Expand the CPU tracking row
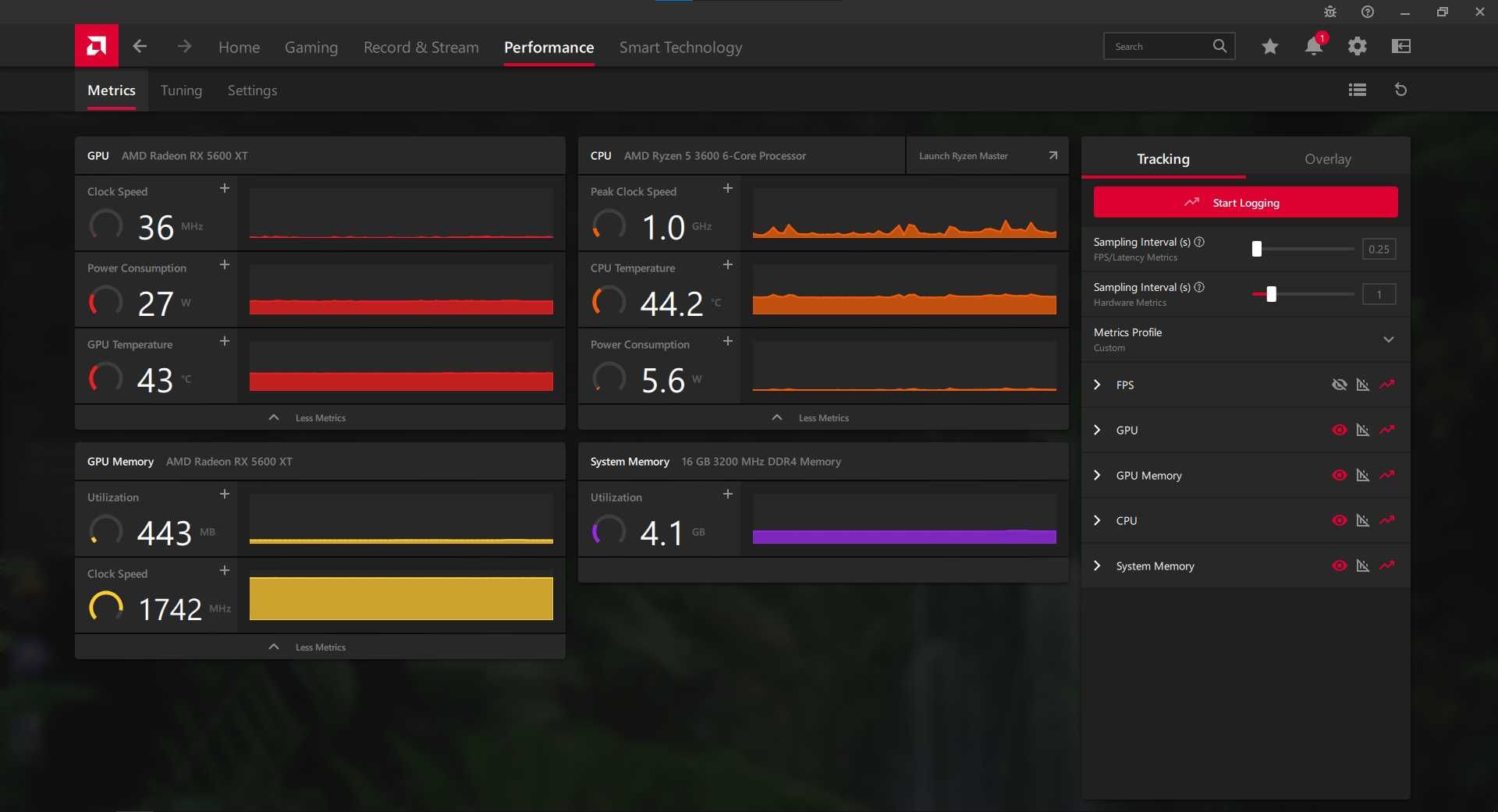The width and height of the screenshot is (1498, 812). [1098, 520]
